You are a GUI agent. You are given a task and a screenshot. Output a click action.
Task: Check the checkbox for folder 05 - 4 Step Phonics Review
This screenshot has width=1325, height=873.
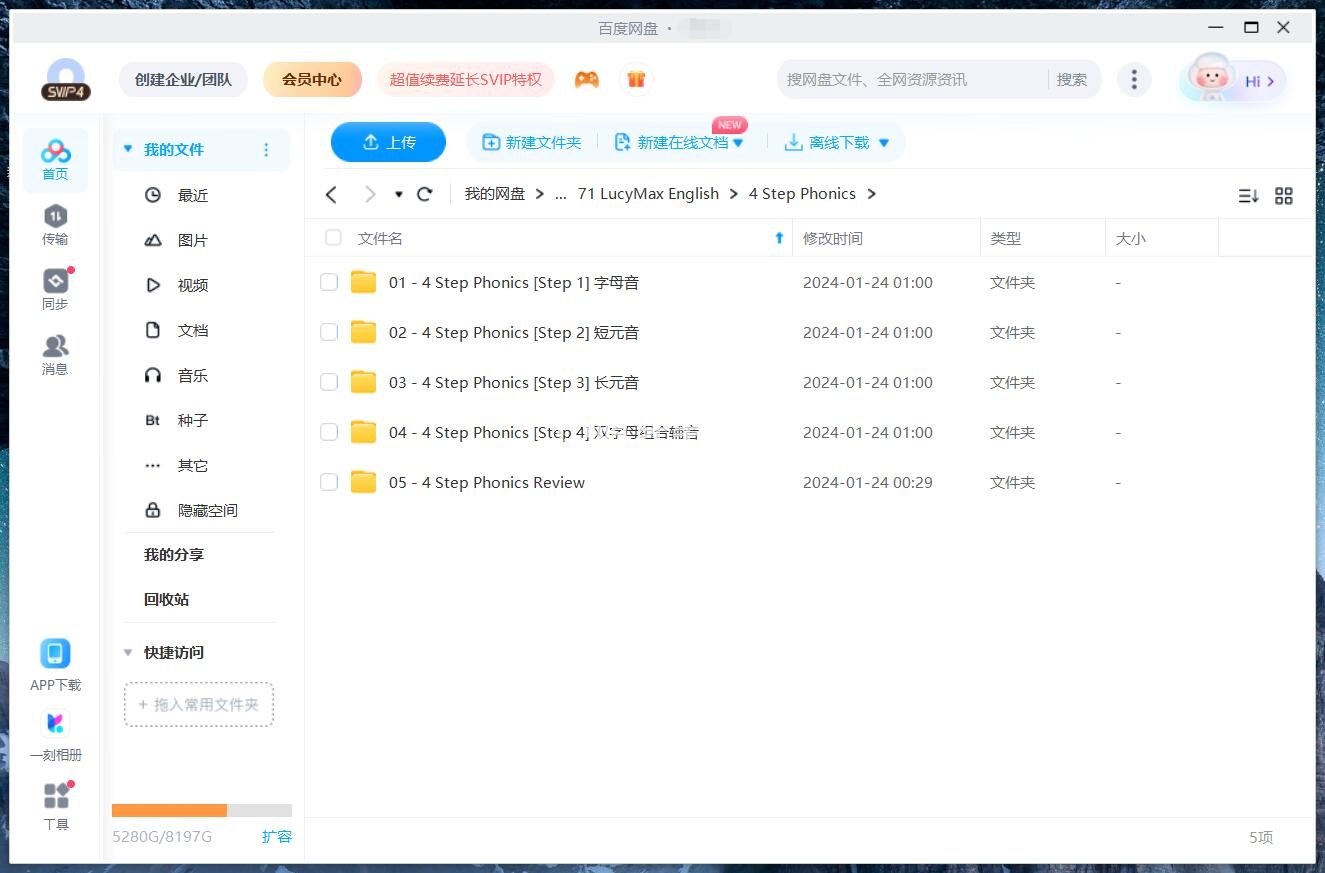329,482
